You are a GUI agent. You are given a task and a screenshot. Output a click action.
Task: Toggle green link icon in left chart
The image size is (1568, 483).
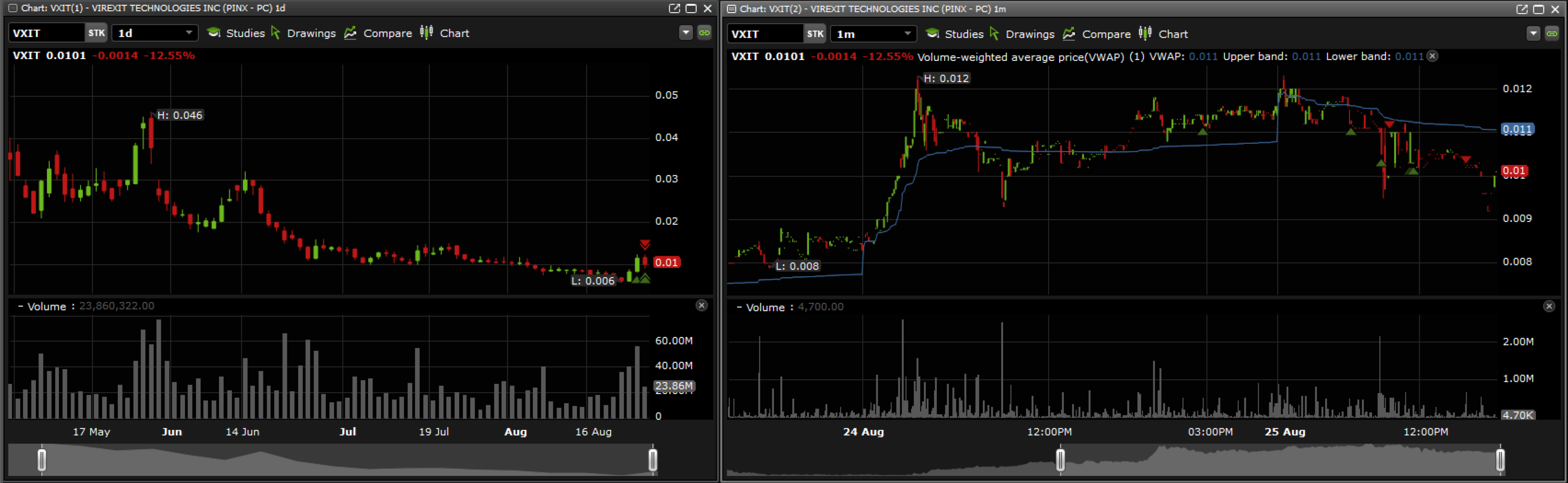(x=704, y=33)
